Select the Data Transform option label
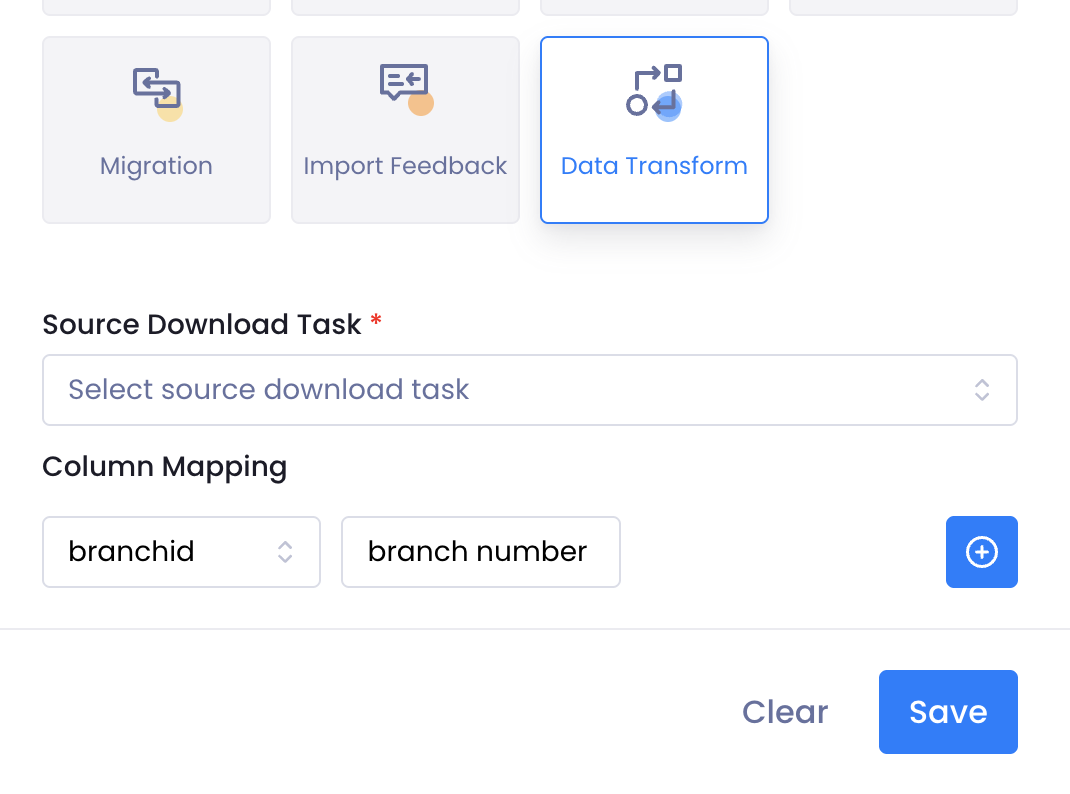This screenshot has width=1070, height=794. (654, 166)
